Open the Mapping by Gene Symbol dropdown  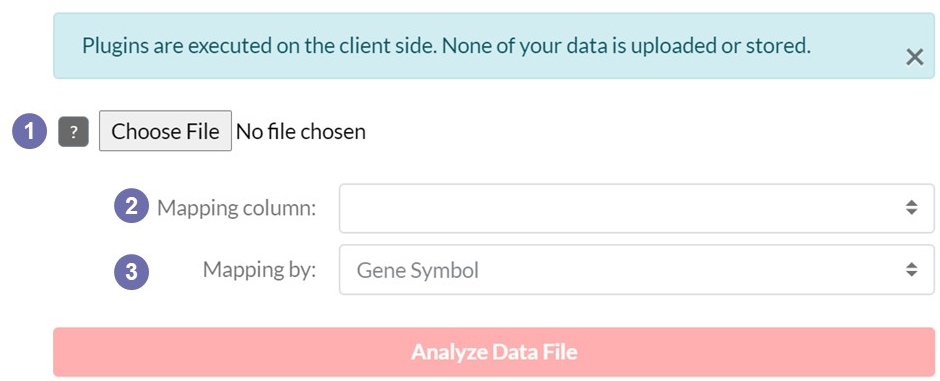(637, 270)
